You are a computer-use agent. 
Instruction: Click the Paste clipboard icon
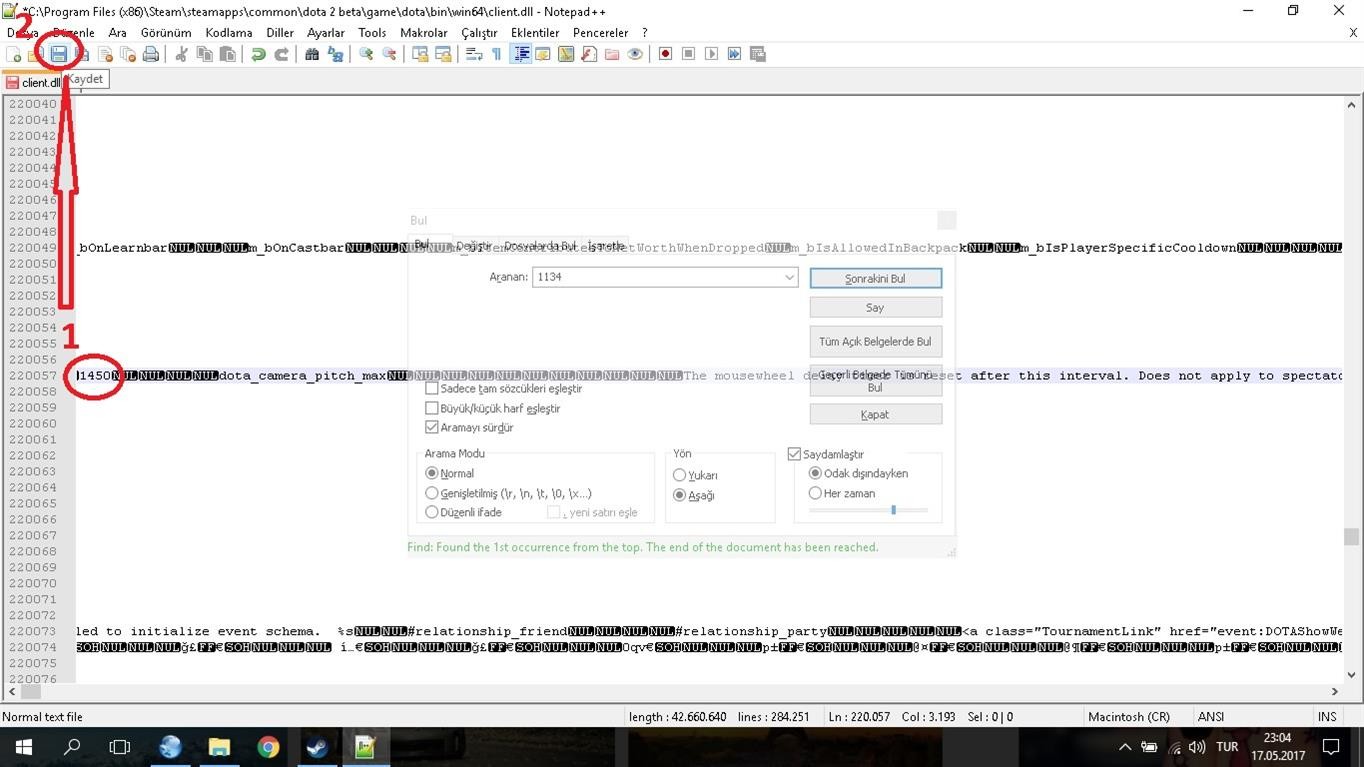tap(228, 54)
